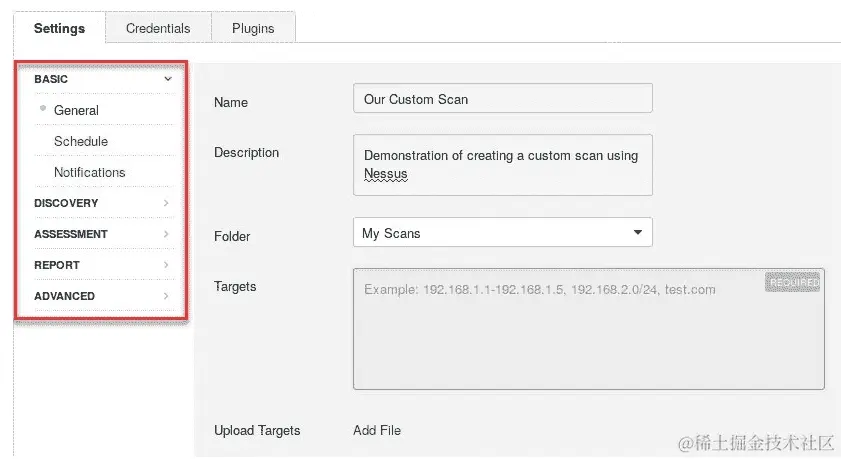Click the DISCOVERY section label

pyautogui.click(x=66, y=203)
